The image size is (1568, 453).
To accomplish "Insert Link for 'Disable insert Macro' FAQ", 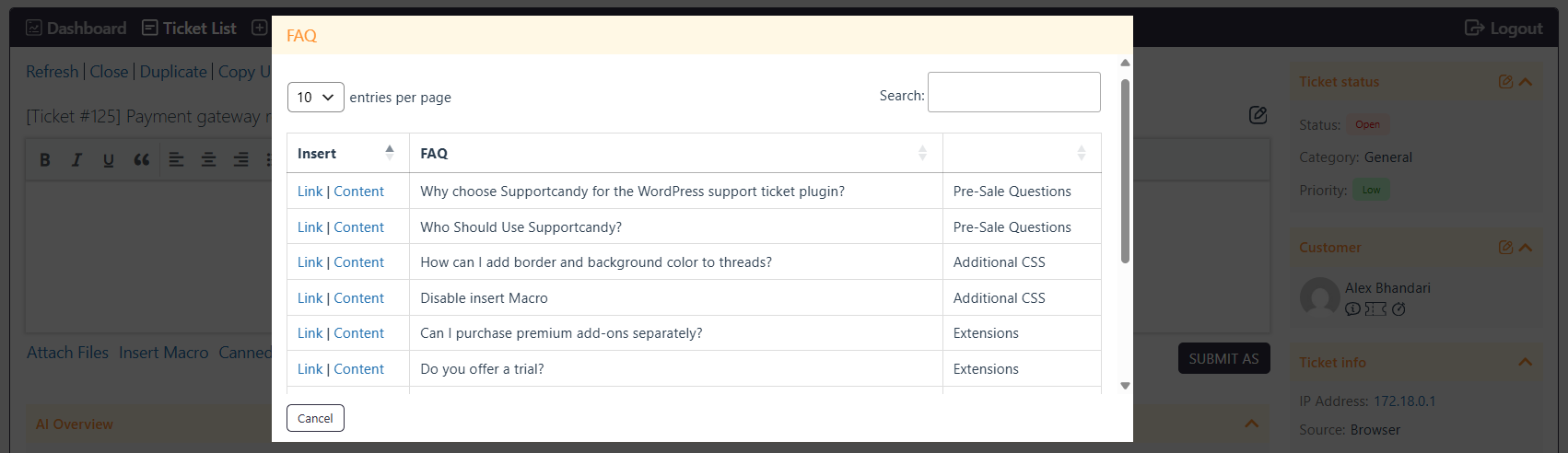I will click(x=310, y=298).
